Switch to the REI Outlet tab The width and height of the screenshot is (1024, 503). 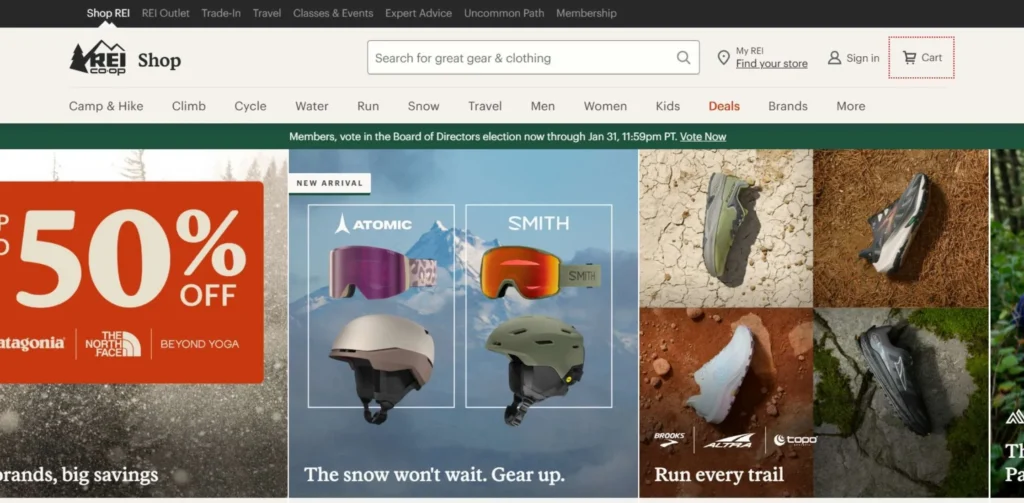(x=165, y=14)
